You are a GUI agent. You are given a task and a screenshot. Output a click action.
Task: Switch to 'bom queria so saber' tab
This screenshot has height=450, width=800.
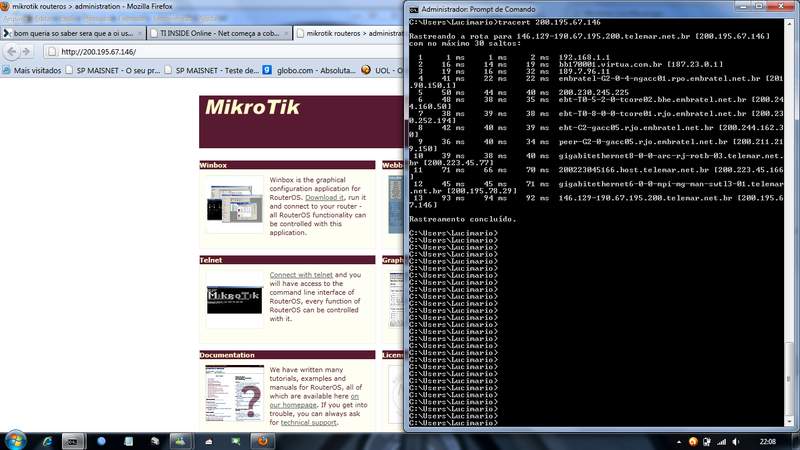point(73,33)
